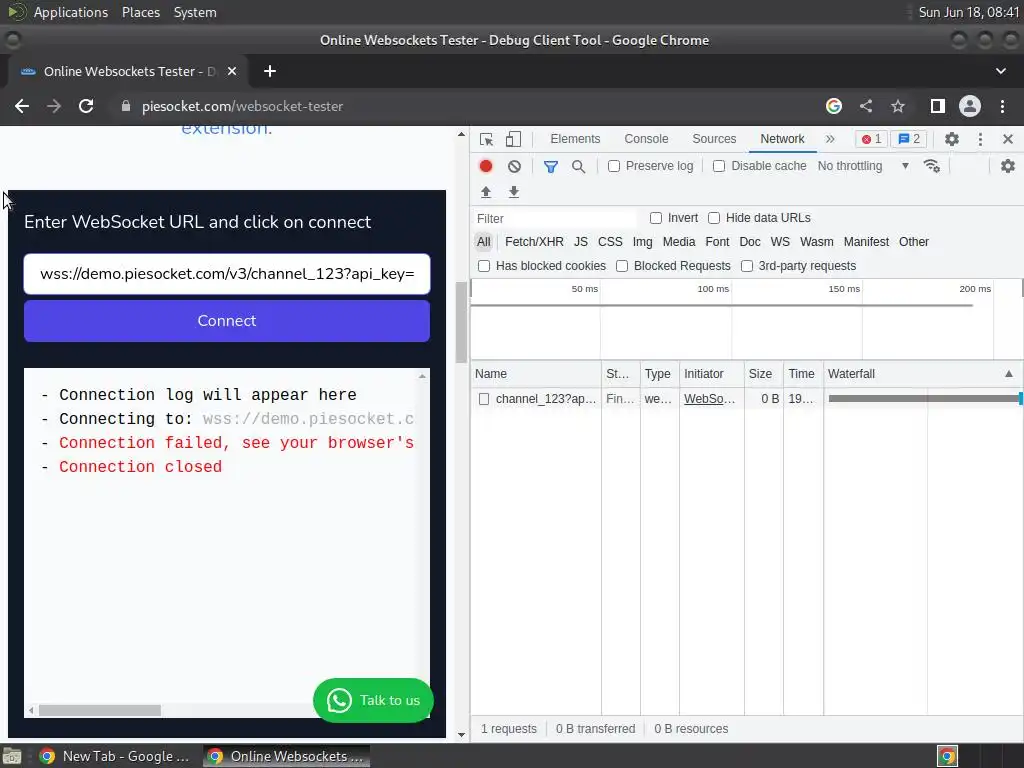Click the connection log horizontal scrollbar
Viewport: 1024px width, 768px height.
100,710
